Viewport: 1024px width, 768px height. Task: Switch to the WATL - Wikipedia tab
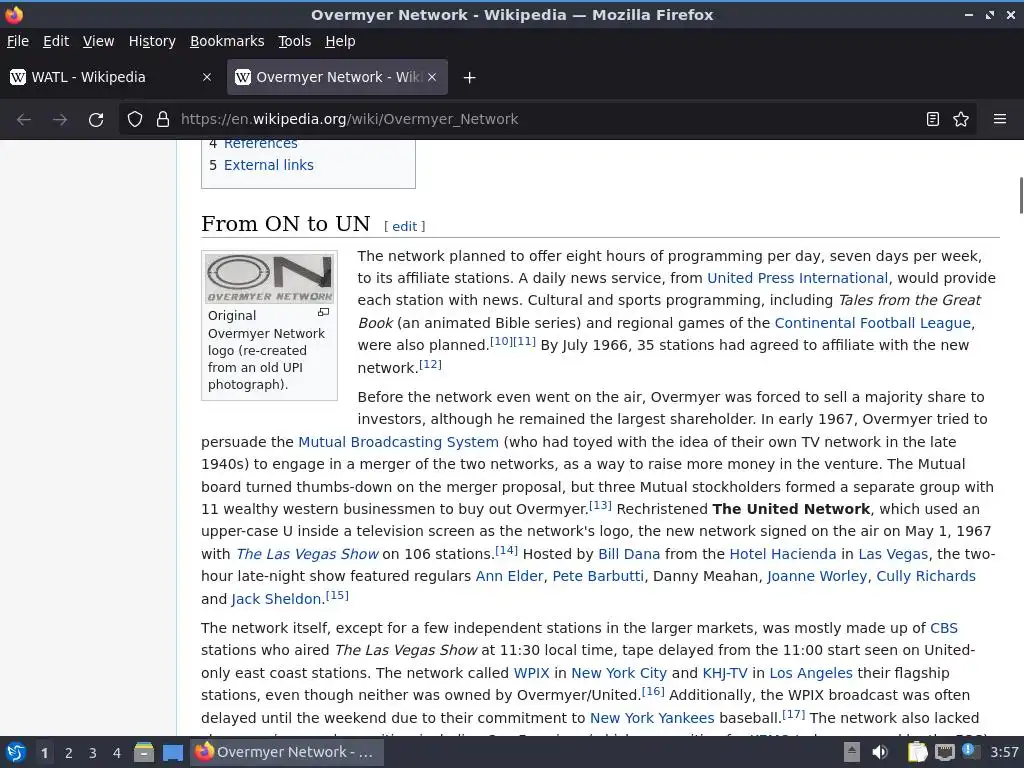point(112,77)
